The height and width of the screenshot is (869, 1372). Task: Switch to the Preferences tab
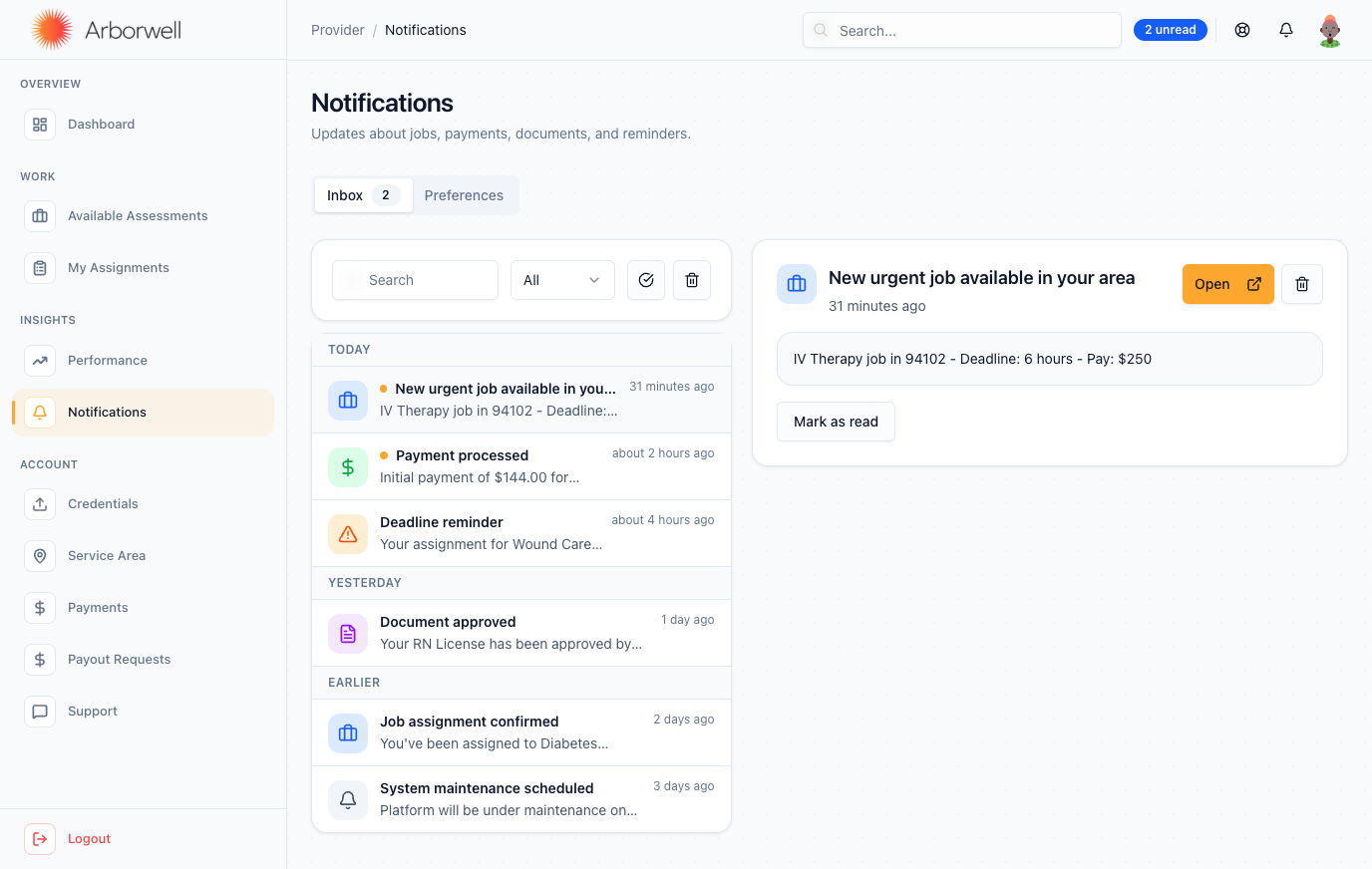pyautogui.click(x=464, y=195)
